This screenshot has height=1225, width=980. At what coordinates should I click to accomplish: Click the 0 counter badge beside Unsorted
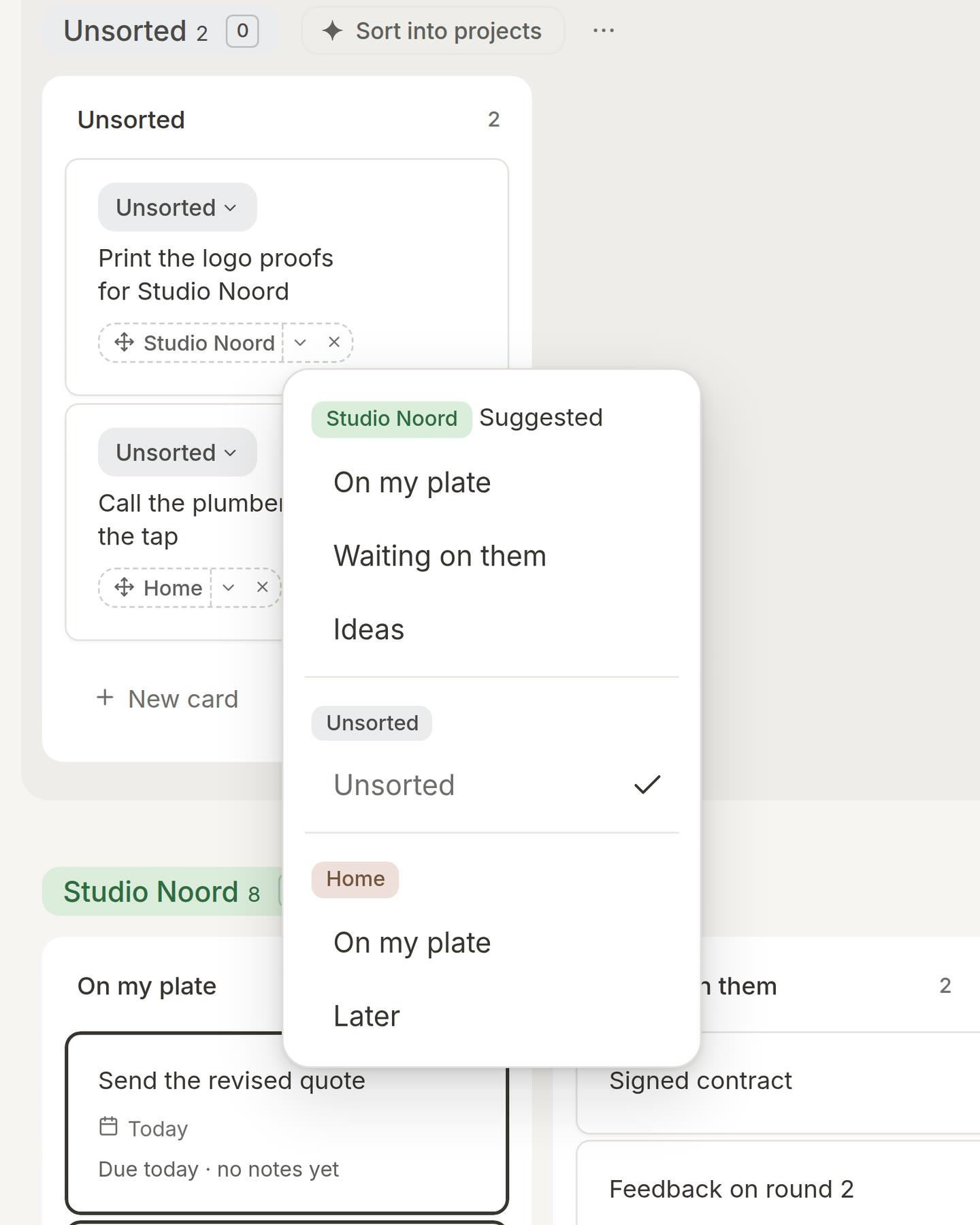pyautogui.click(x=242, y=31)
